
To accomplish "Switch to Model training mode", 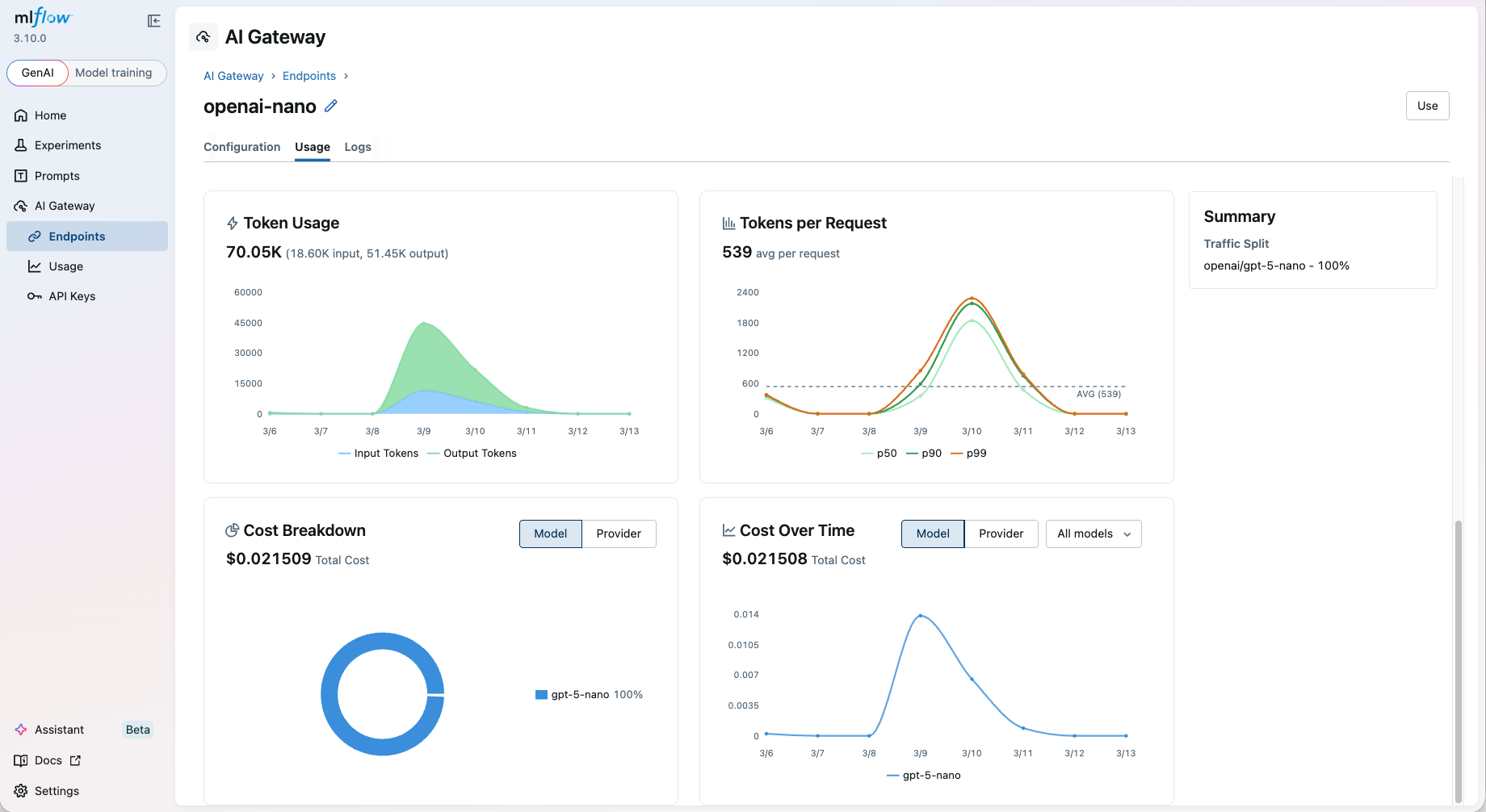I will [x=114, y=73].
